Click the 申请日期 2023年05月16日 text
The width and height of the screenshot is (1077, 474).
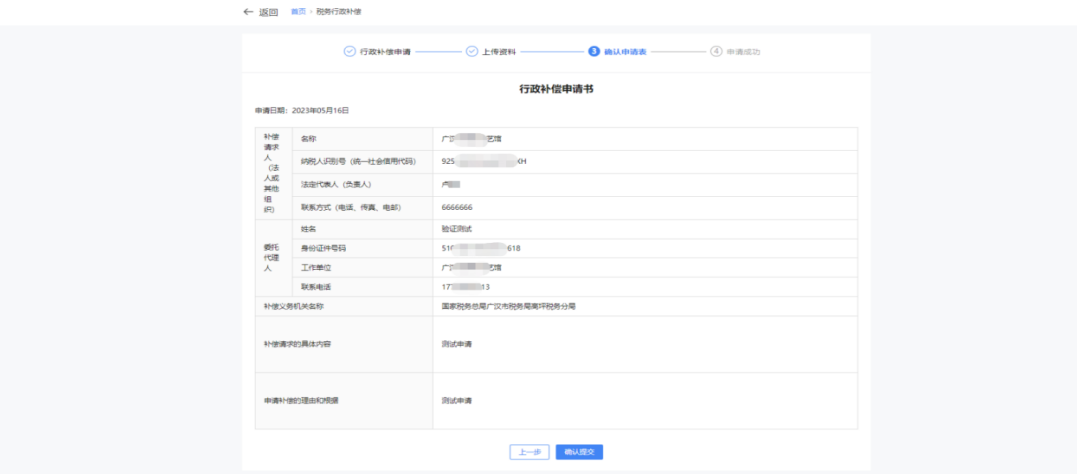click(302, 110)
